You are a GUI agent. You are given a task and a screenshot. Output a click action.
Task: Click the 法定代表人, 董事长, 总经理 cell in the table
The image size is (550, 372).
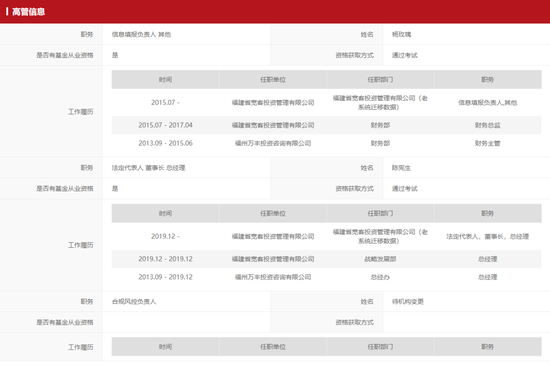pos(487,236)
